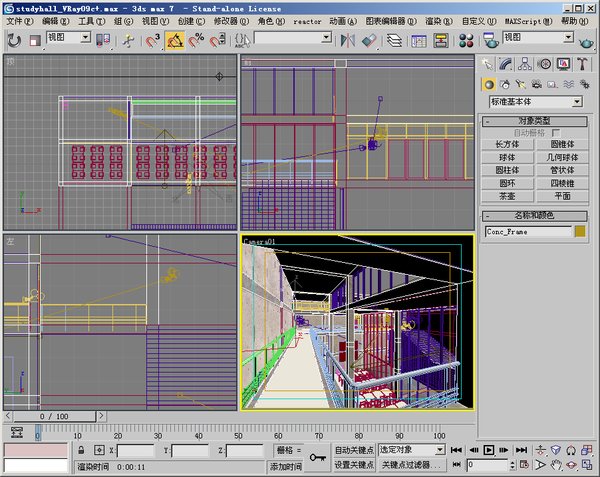
Task: Toggle 自动关键点 mode
Action: (x=354, y=450)
